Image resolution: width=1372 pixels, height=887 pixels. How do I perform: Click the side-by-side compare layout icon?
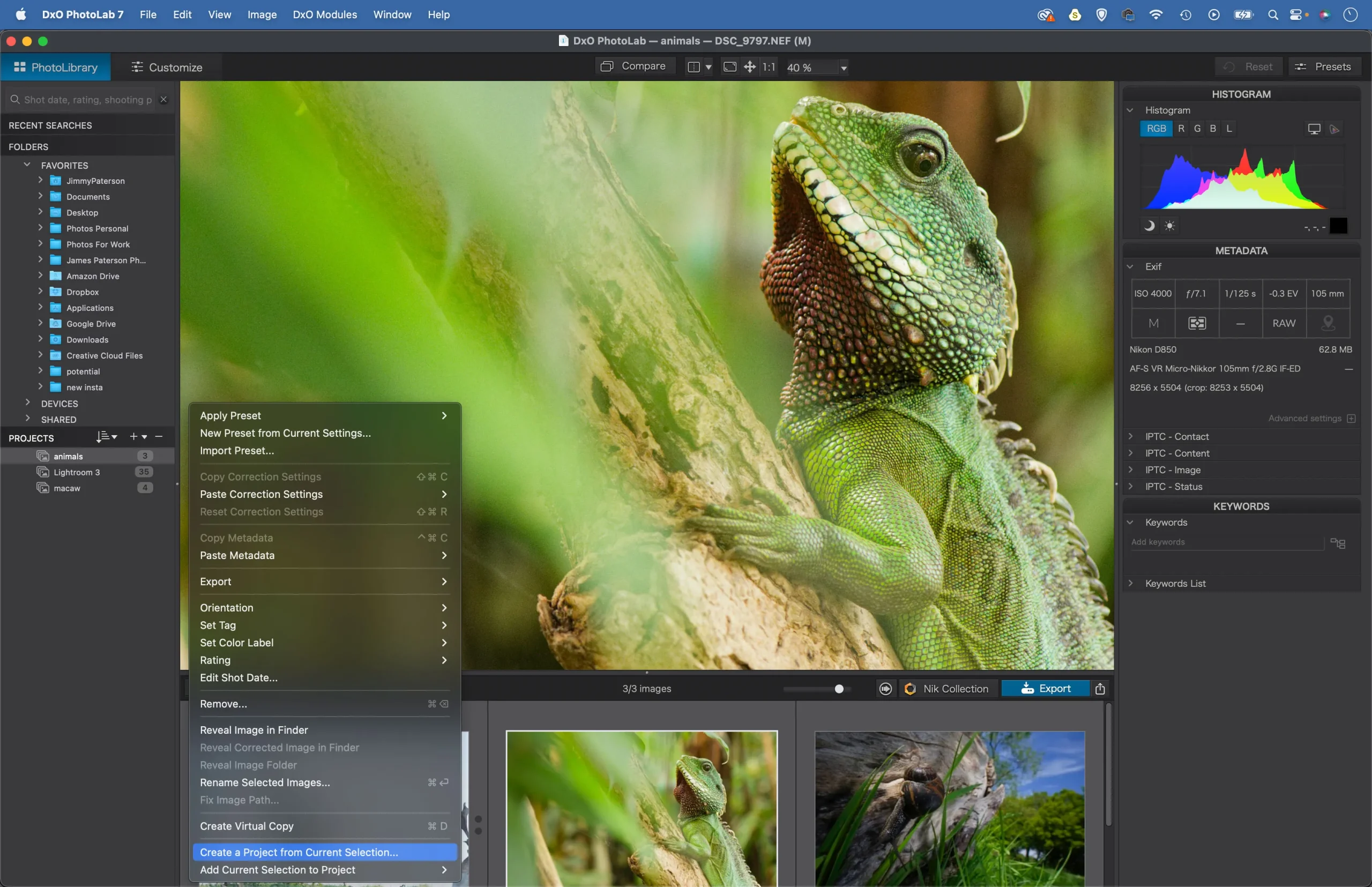(694, 67)
